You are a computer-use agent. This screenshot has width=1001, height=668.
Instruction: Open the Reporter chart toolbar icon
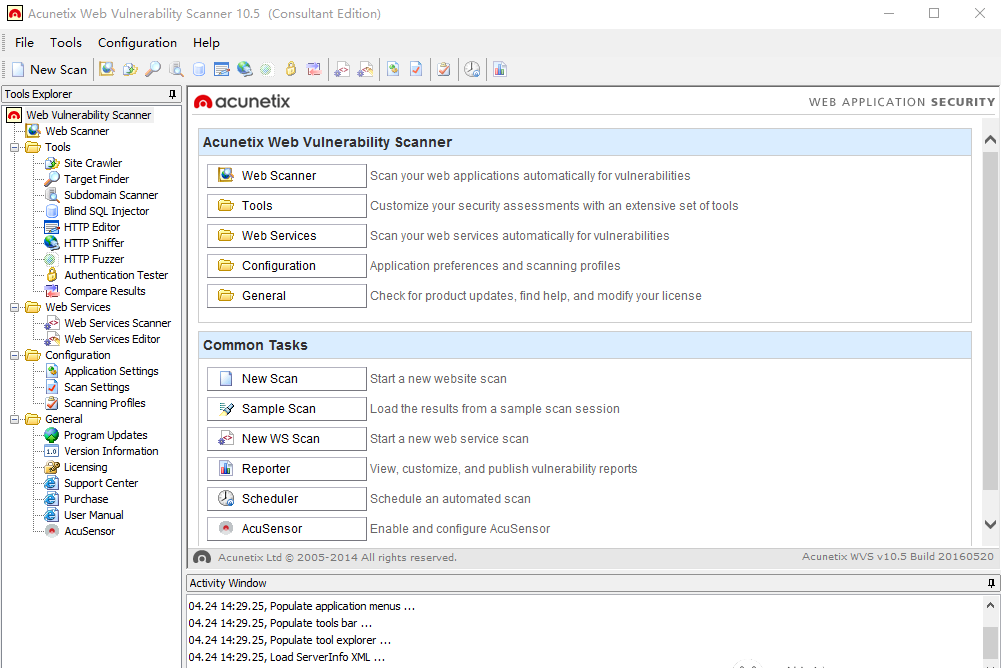pyautogui.click(x=500, y=69)
